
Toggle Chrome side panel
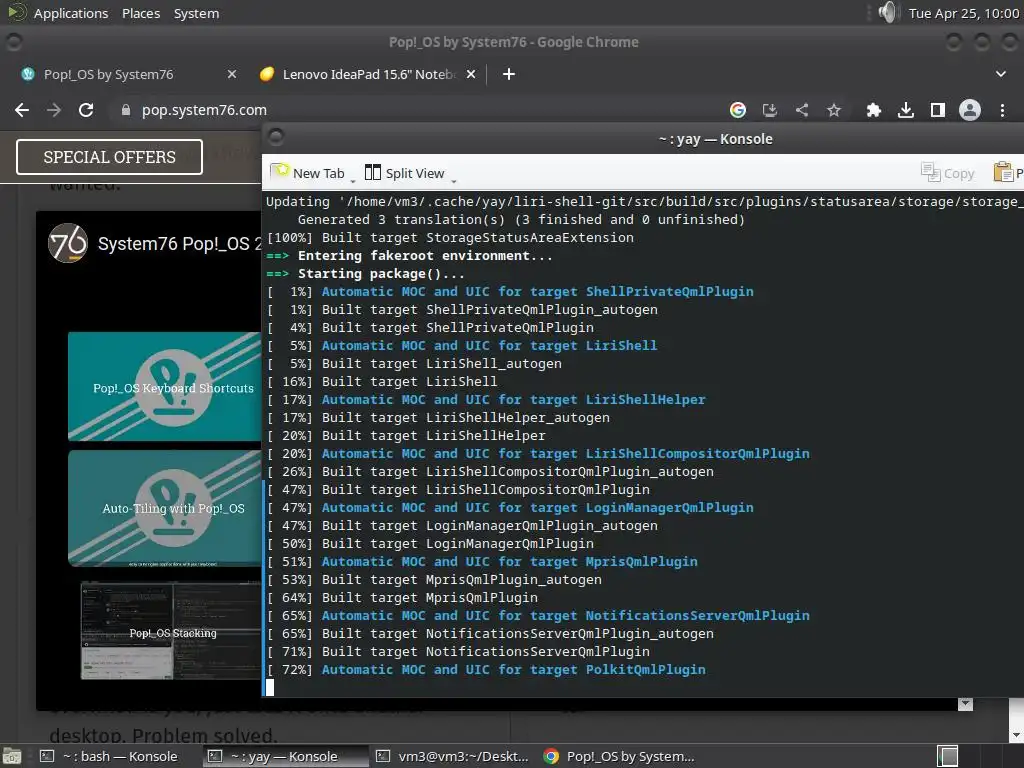pos(938,110)
